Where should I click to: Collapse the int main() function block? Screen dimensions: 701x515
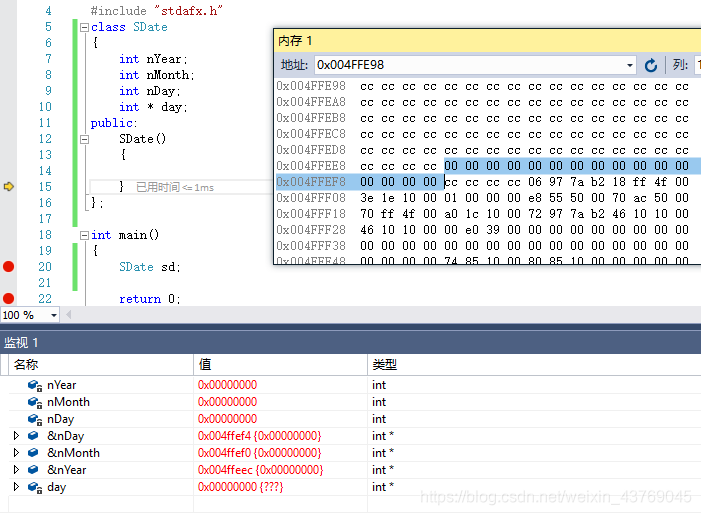(x=84, y=235)
